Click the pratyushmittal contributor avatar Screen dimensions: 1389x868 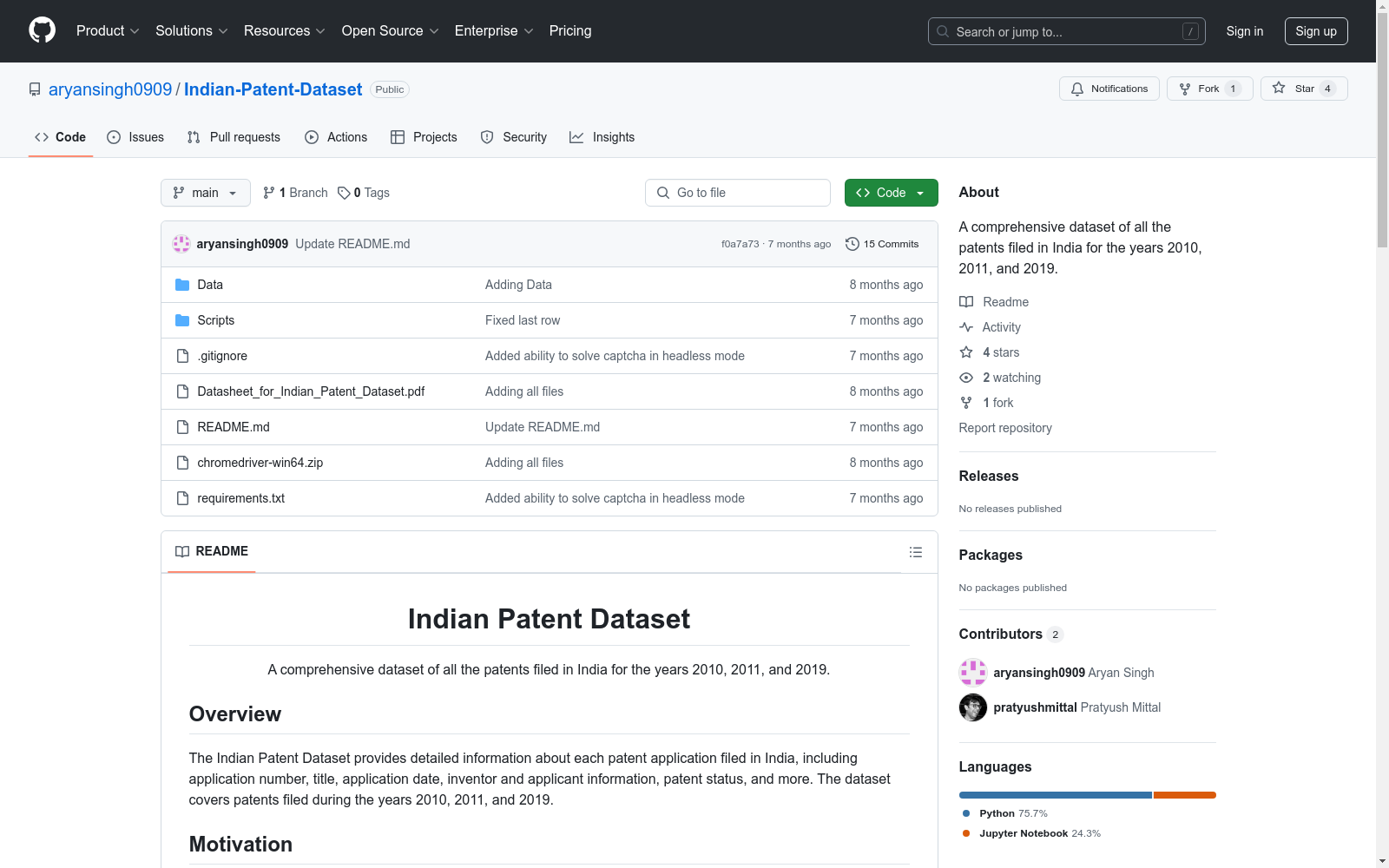(x=973, y=707)
